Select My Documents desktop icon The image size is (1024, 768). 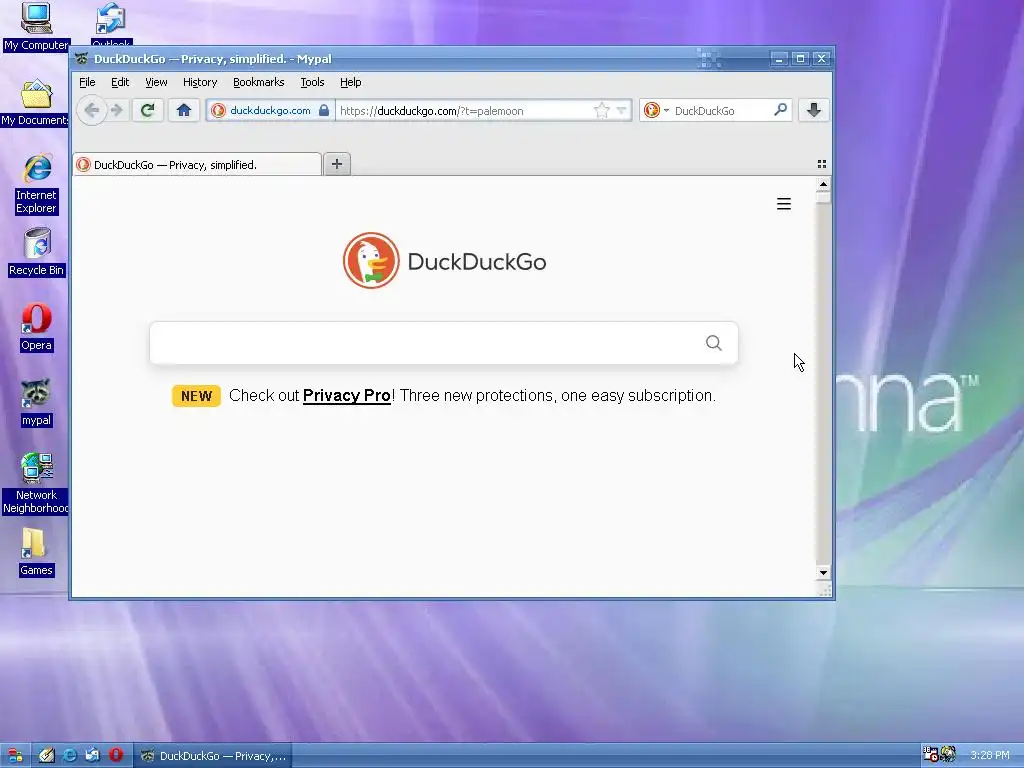click(x=35, y=103)
